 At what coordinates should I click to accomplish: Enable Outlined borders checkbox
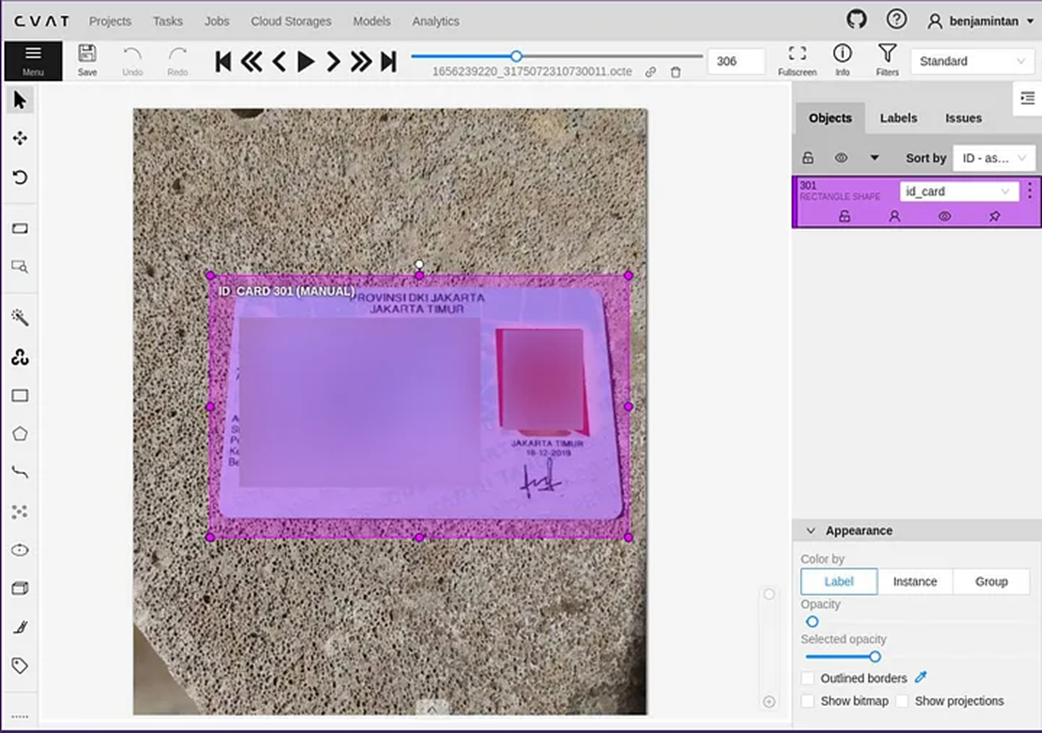[x=808, y=678]
